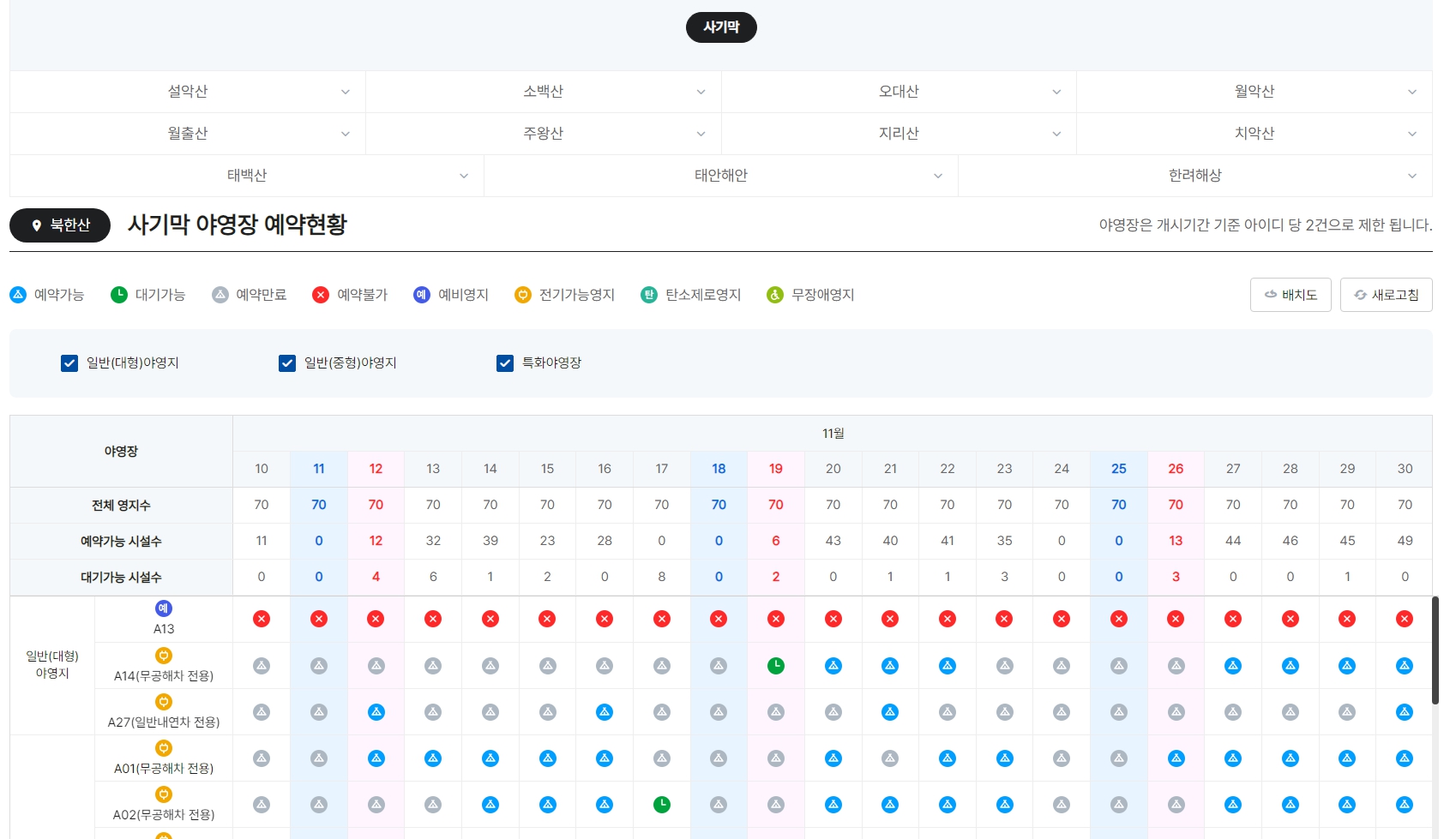This screenshot has height=839, width=1456.
Task: Uncheck the 일반(대형)야영지 checkbox
Action: 69,363
